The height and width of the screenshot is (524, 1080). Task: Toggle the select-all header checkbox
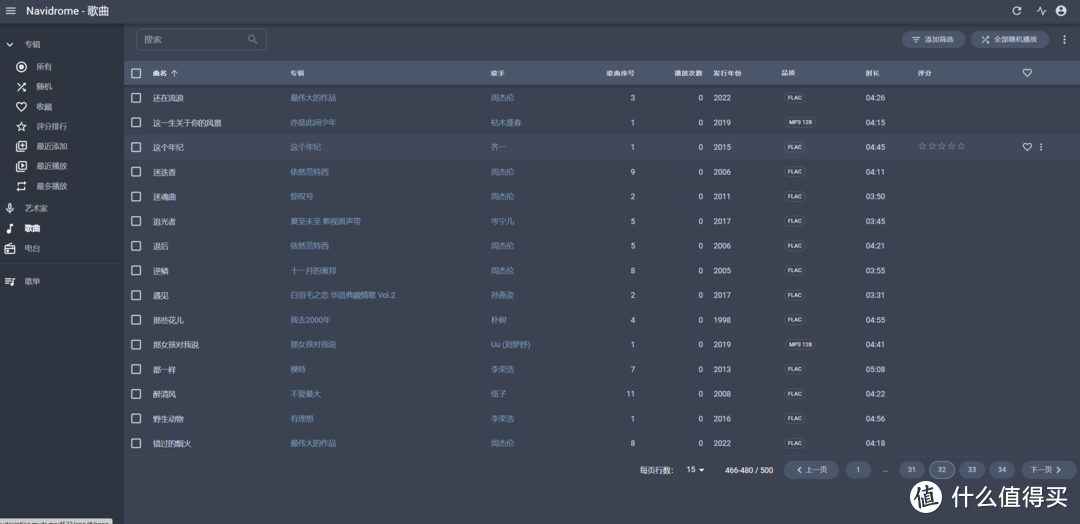coord(137,73)
